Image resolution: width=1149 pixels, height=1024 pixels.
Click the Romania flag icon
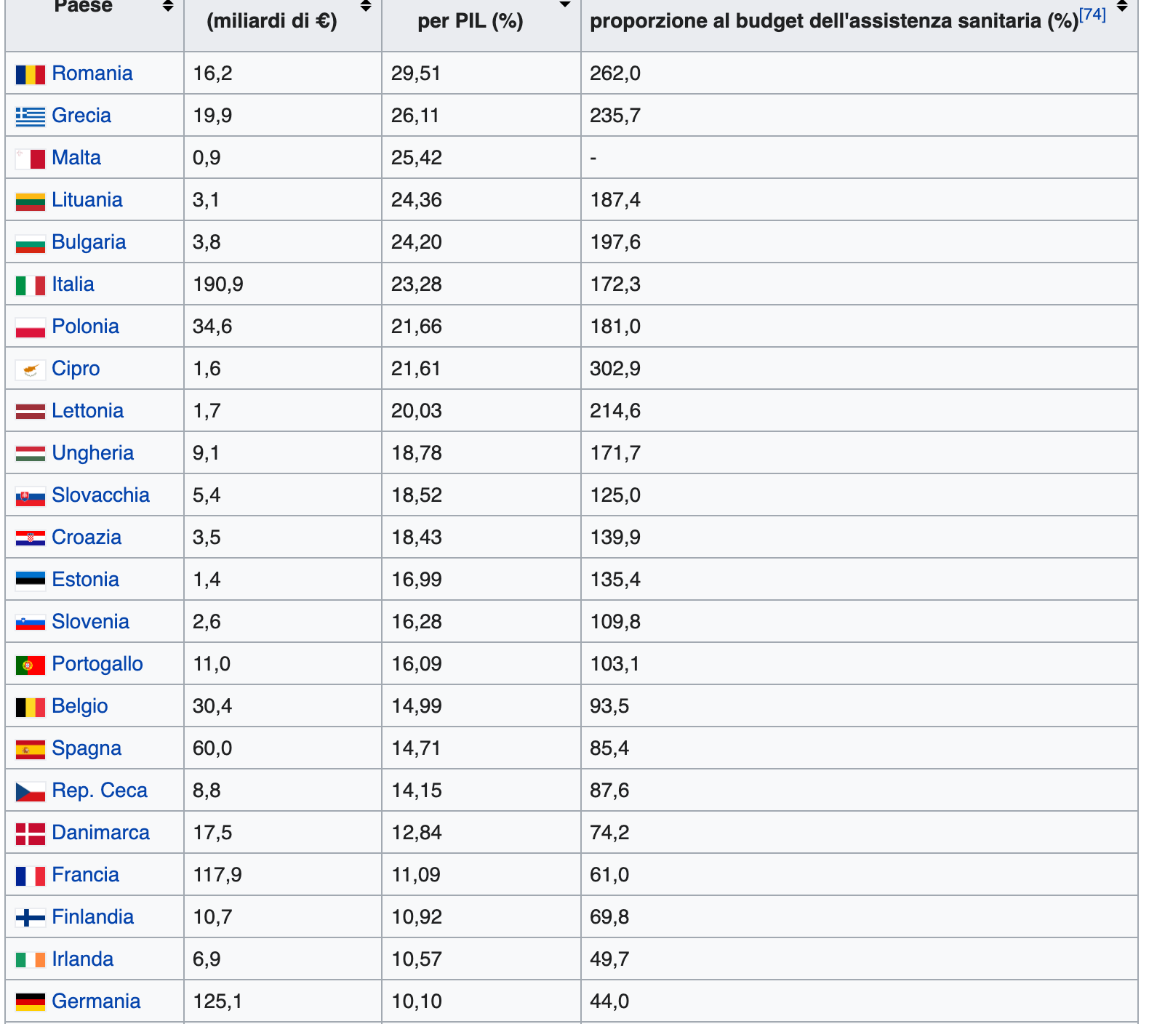(30, 74)
